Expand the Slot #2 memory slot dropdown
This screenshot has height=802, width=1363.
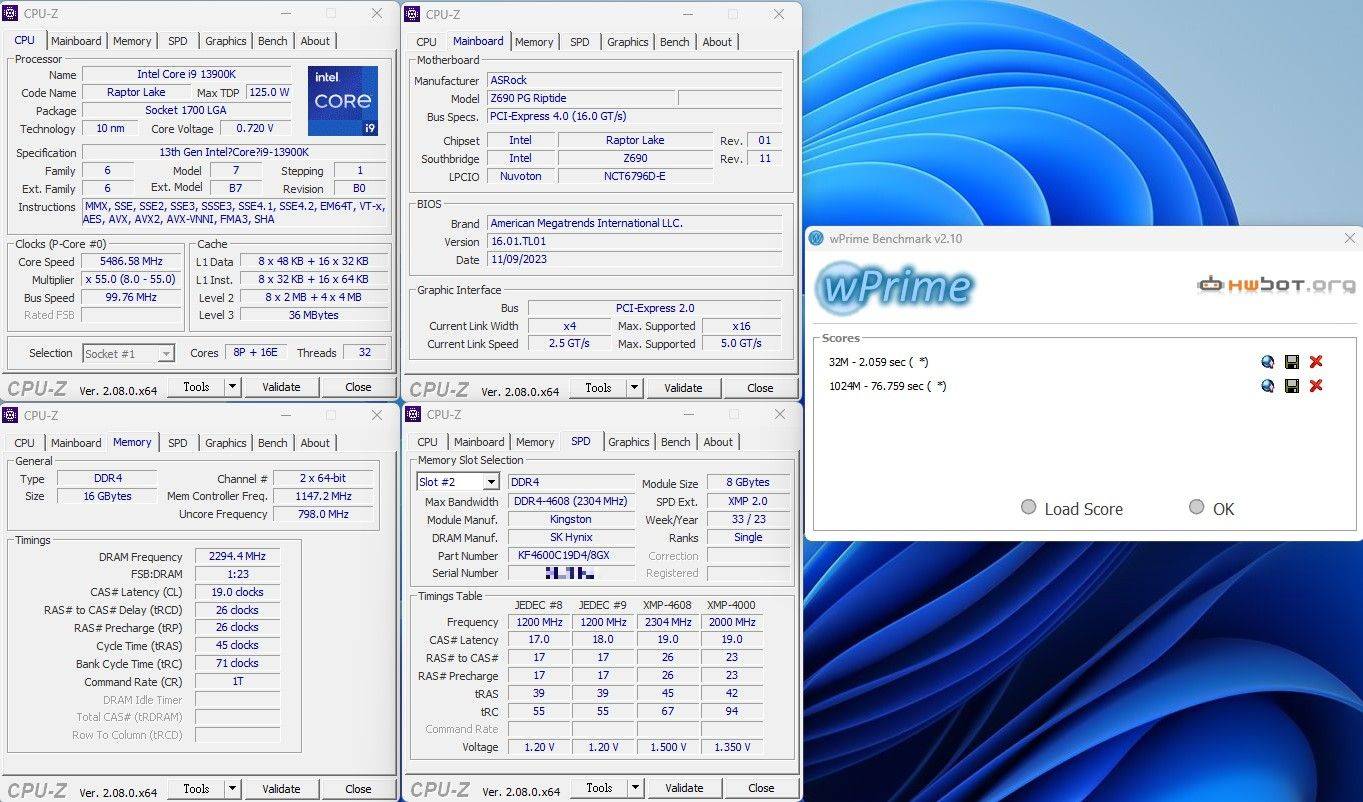pos(491,482)
